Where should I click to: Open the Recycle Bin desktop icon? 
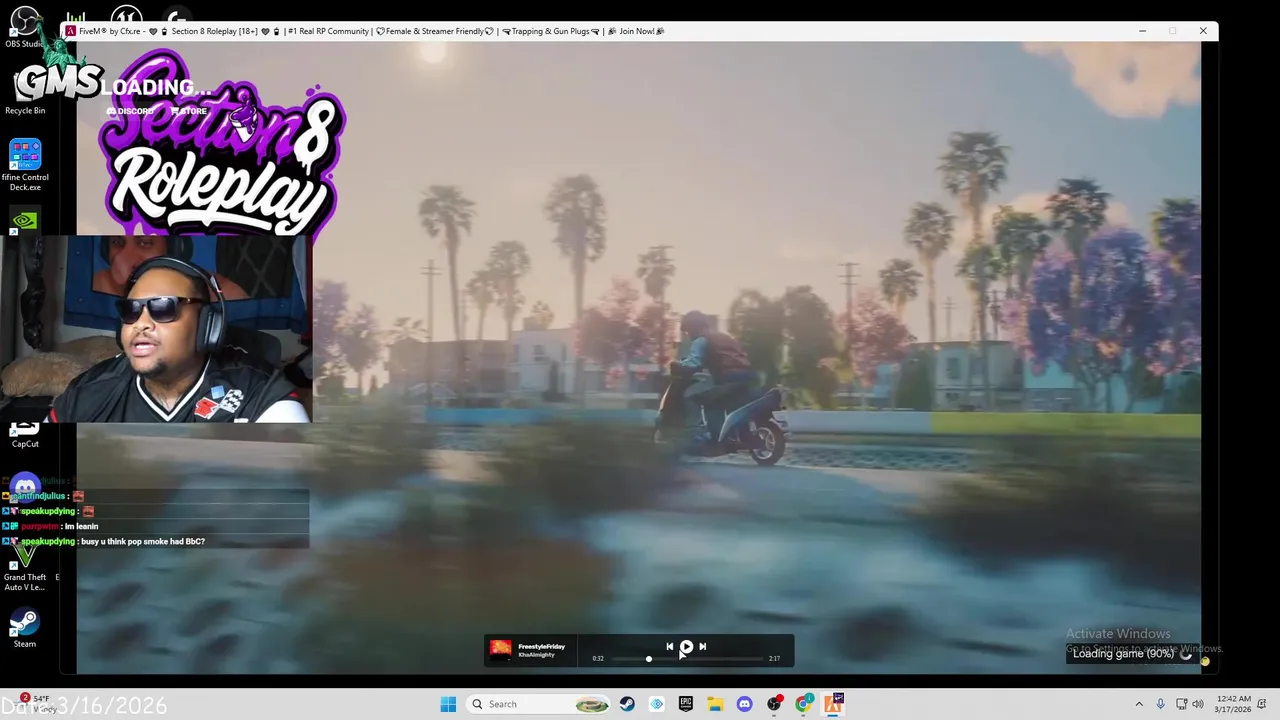pos(25,92)
